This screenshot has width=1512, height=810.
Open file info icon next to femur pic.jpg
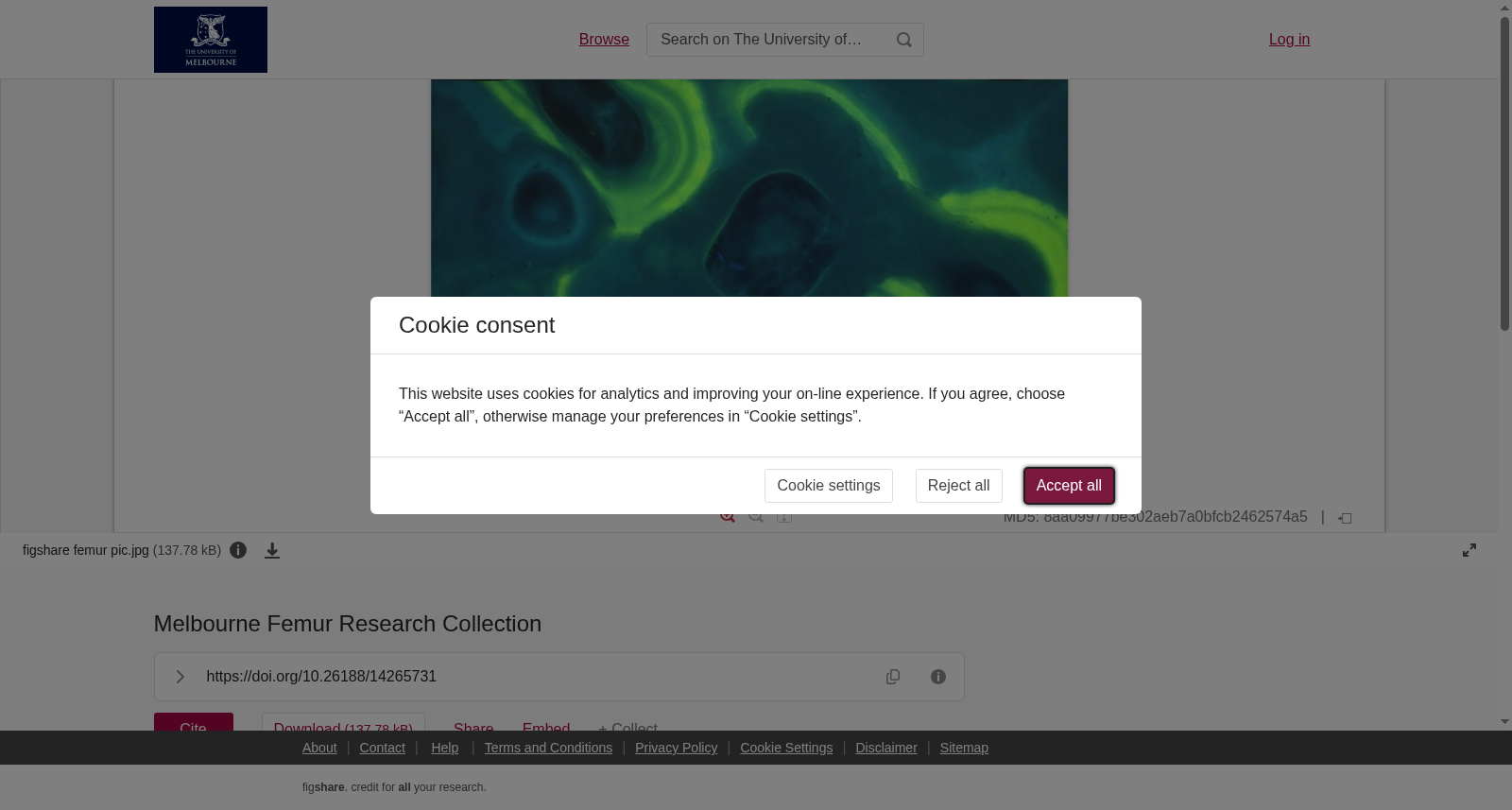238,550
